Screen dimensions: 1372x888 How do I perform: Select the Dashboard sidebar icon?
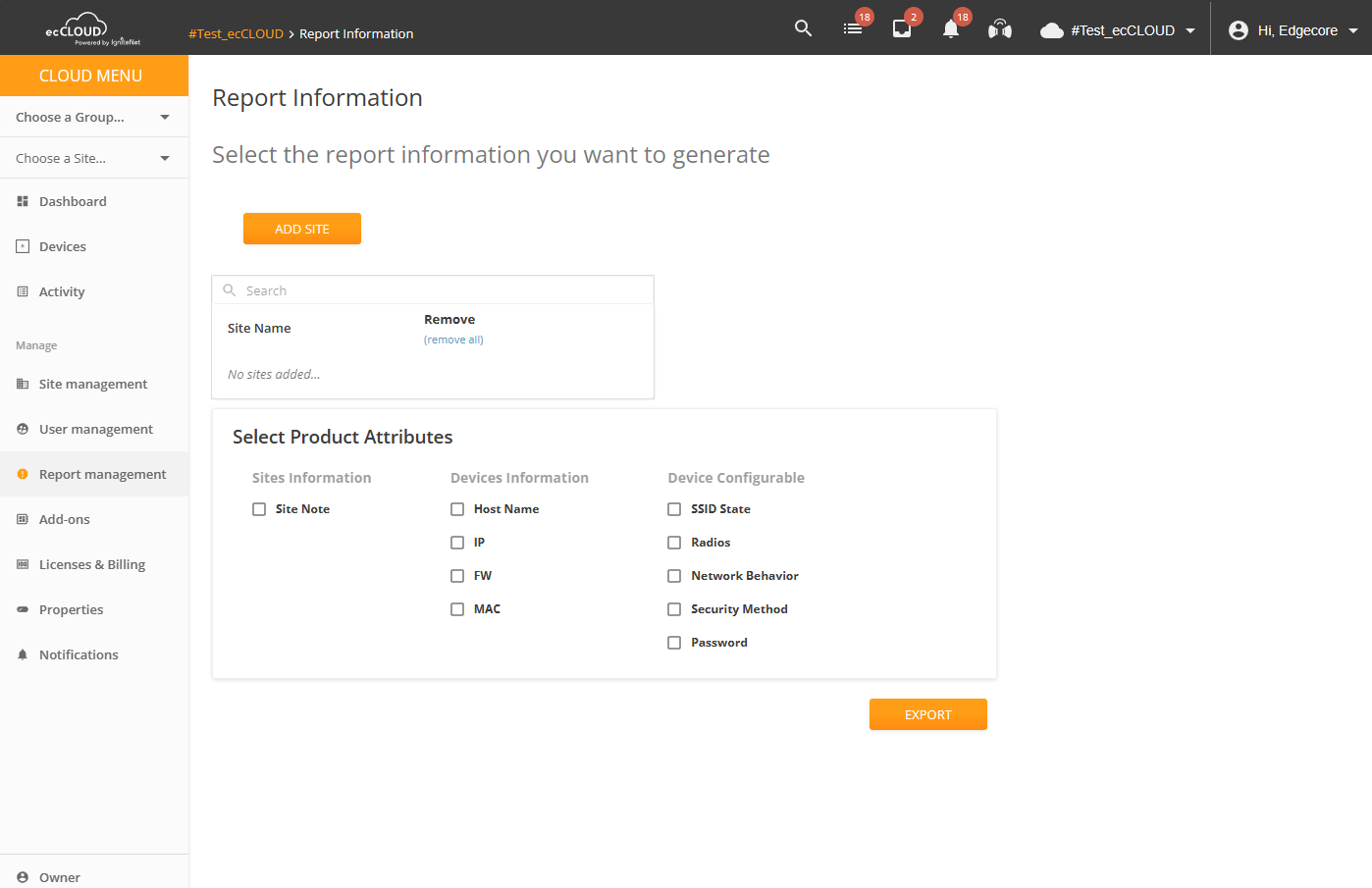point(22,201)
